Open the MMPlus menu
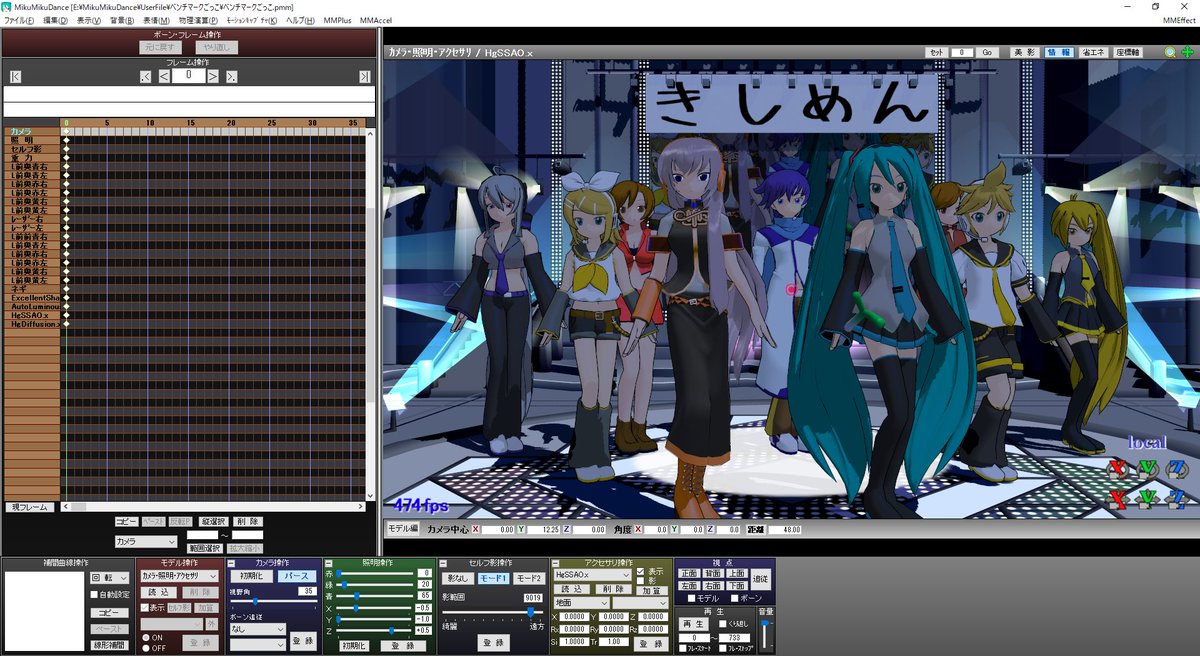 pyautogui.click(x=337, y=20)
